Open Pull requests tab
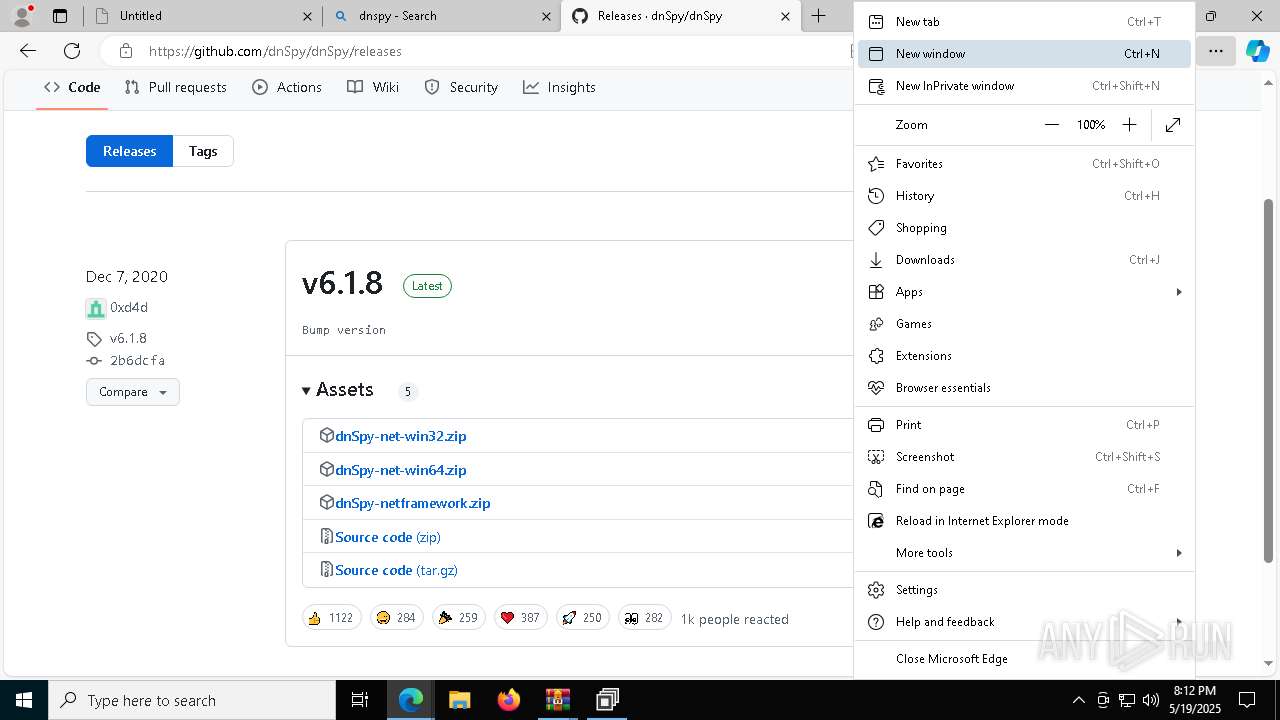Screen dimensions: 1280x720 click(x=176, y=88)
